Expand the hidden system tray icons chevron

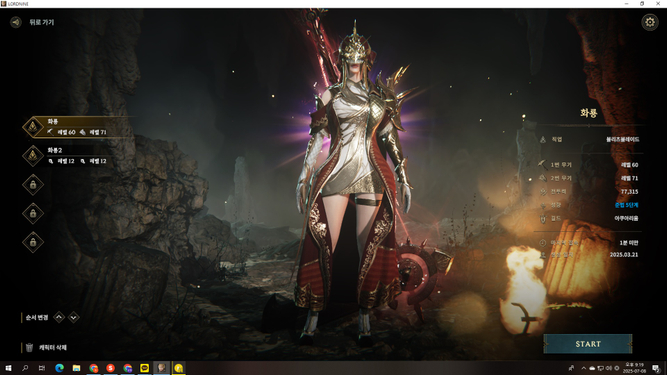(x=583, y=368)
